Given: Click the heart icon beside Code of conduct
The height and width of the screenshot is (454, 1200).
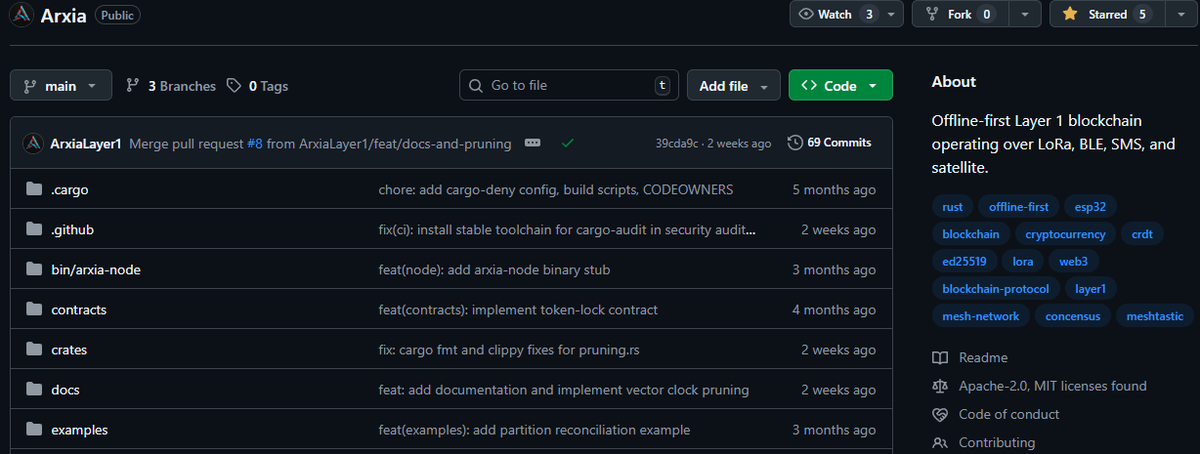Looking at the screenshot, I should (939, 414).
